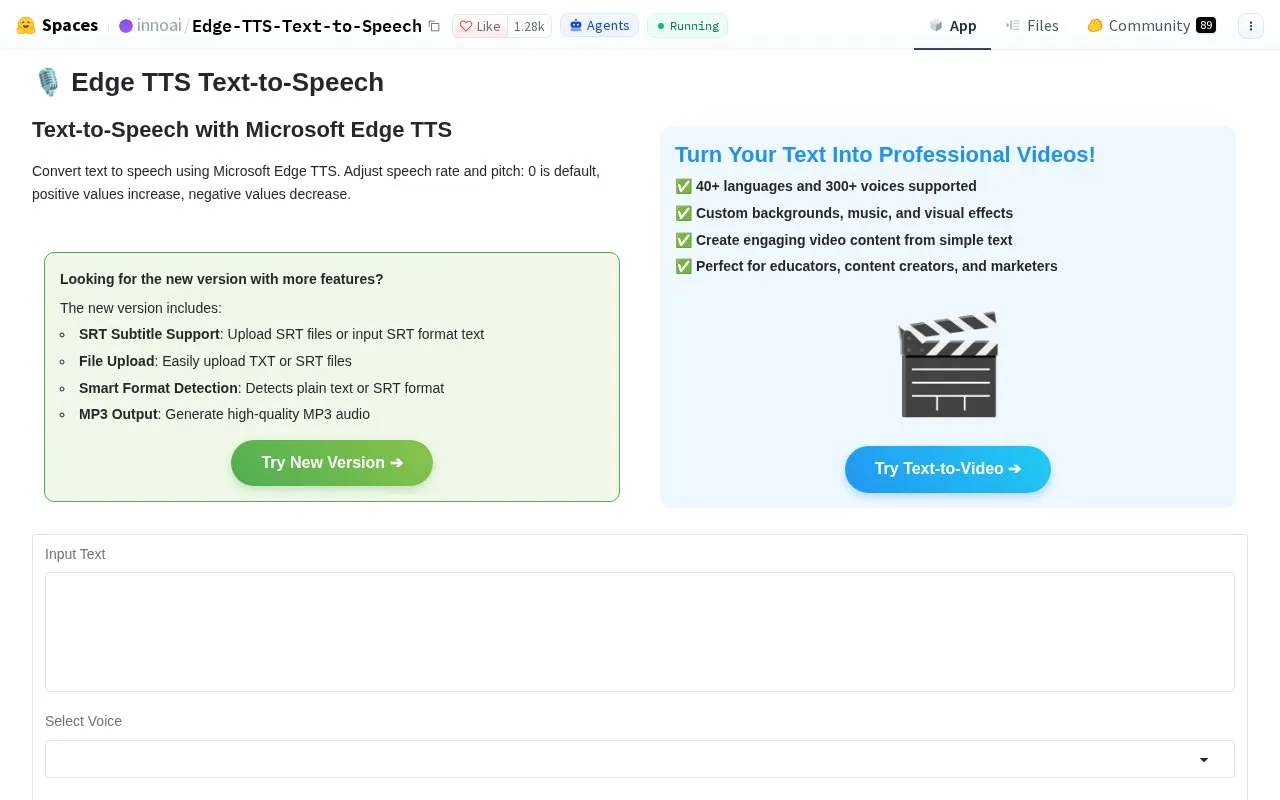
Task: Open the Running status badge
Action: click(x=688, y=26)
